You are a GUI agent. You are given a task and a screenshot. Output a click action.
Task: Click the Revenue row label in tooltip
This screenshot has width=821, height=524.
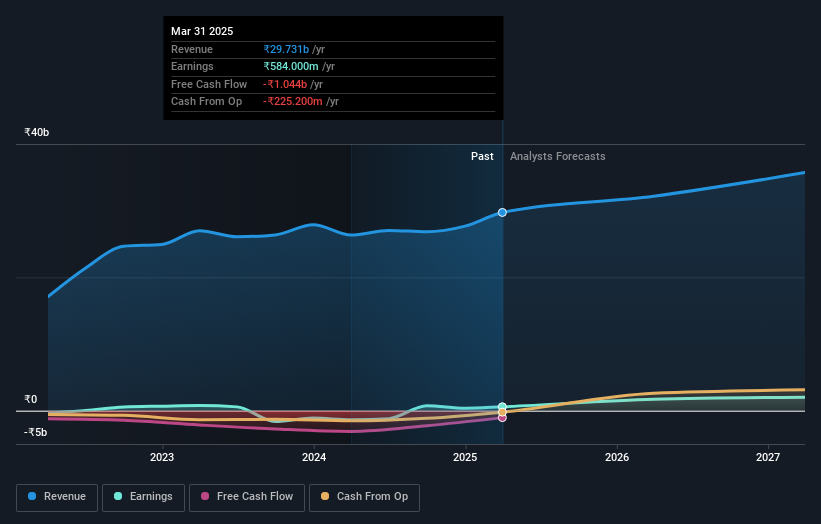[192, 49]
